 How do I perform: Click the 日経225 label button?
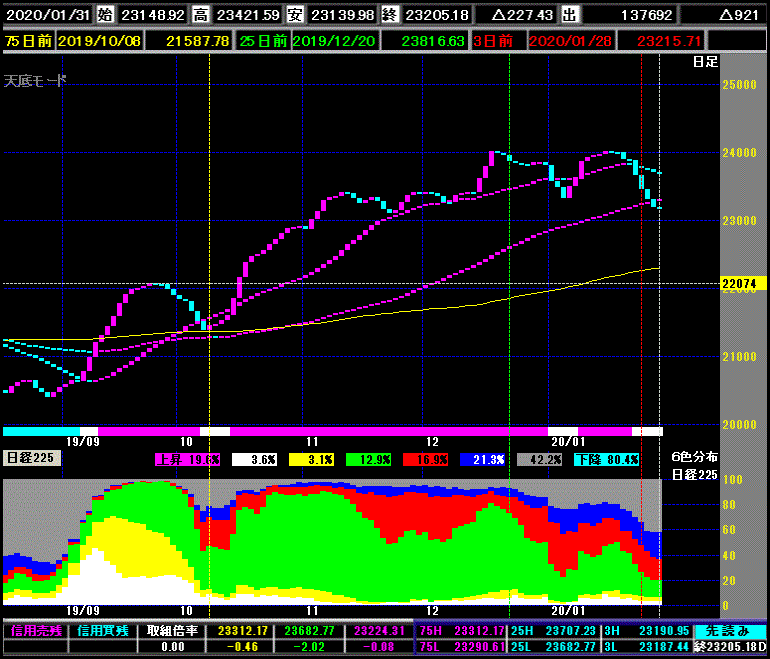point(33,458)
